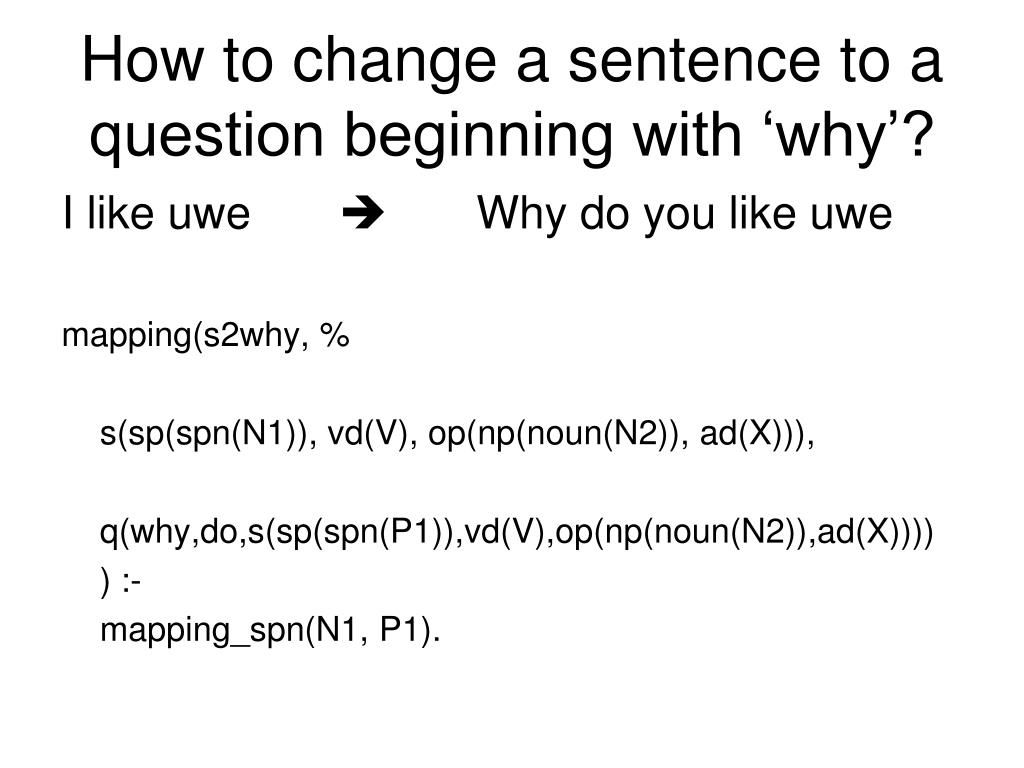Click the right arrow symbol between sentences
The image size is (1024, 768).
pos(363,213)
